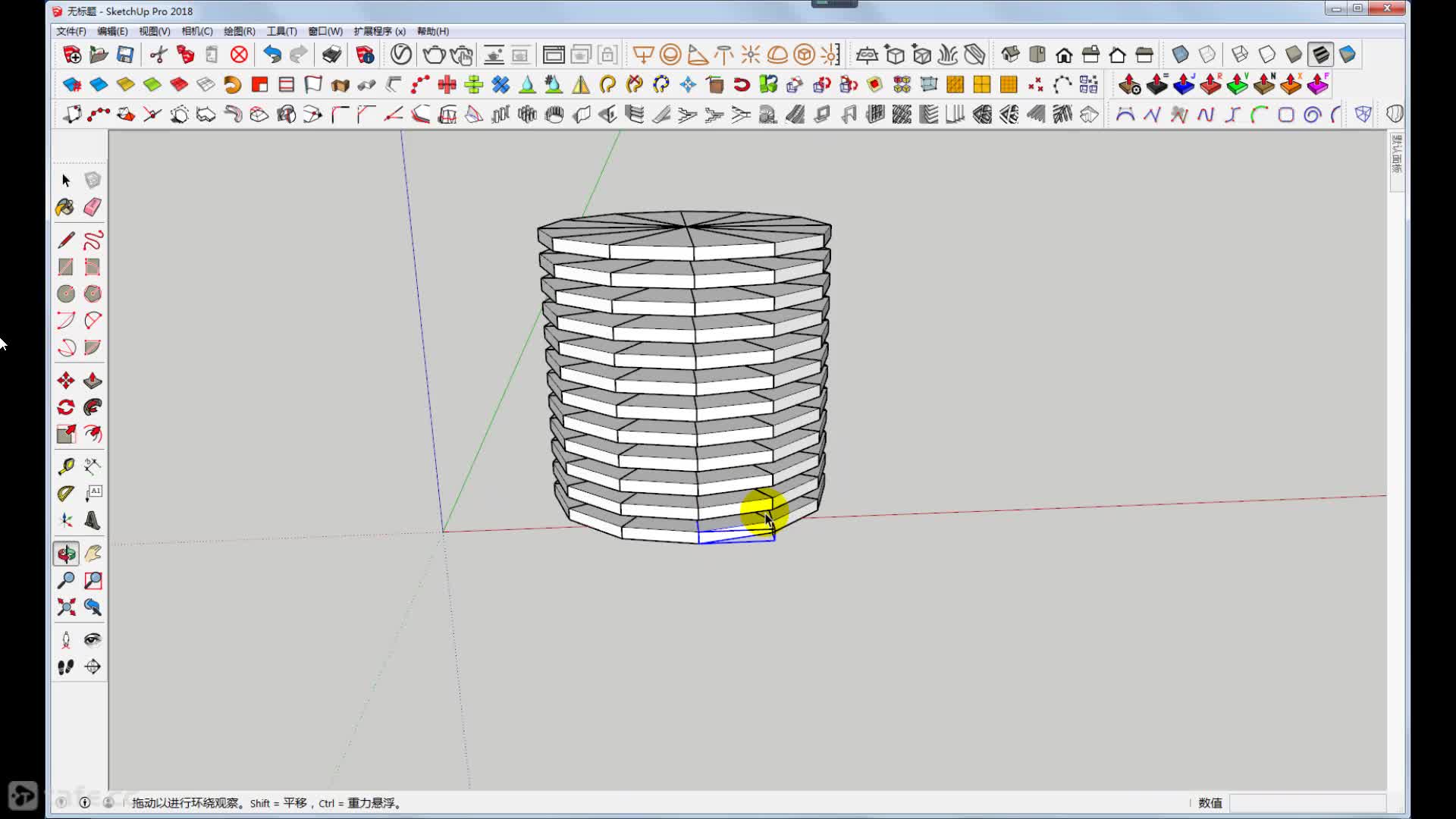This screenshot has width=1456, height=819.
Task: Toggle X-ray face style
Action: 1180,55
